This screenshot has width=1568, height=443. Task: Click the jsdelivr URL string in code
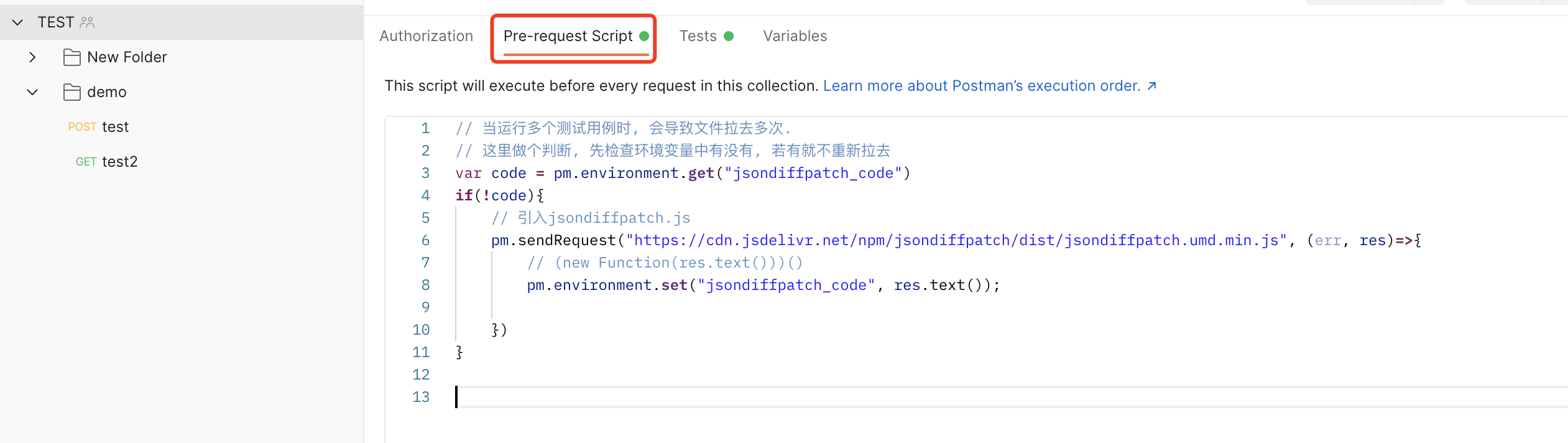point(956,240)
